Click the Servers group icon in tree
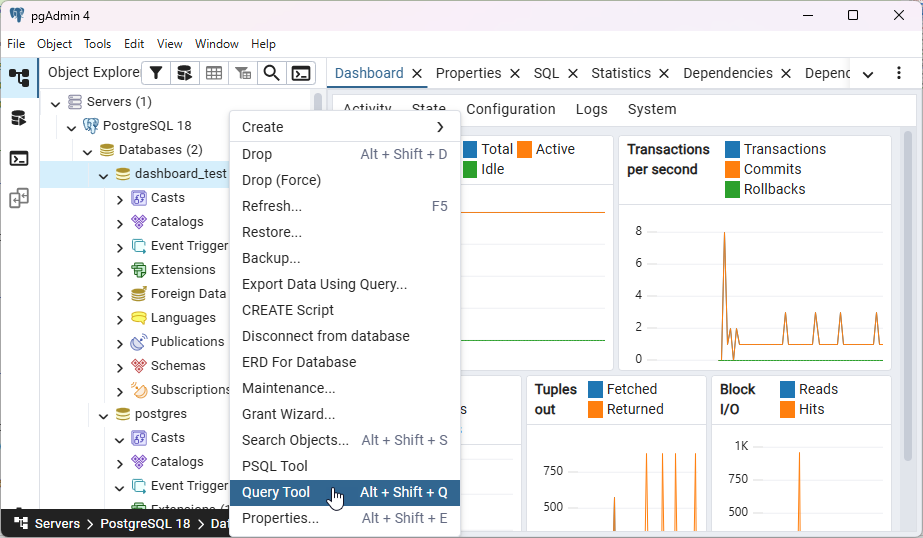 coord(75,102)
